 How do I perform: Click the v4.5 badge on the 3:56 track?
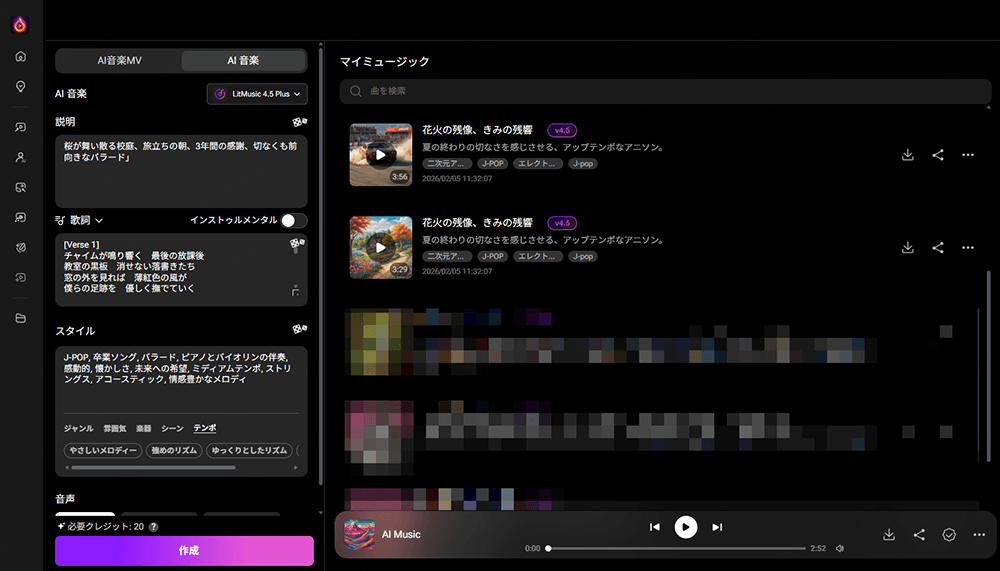tap(562, 130)
